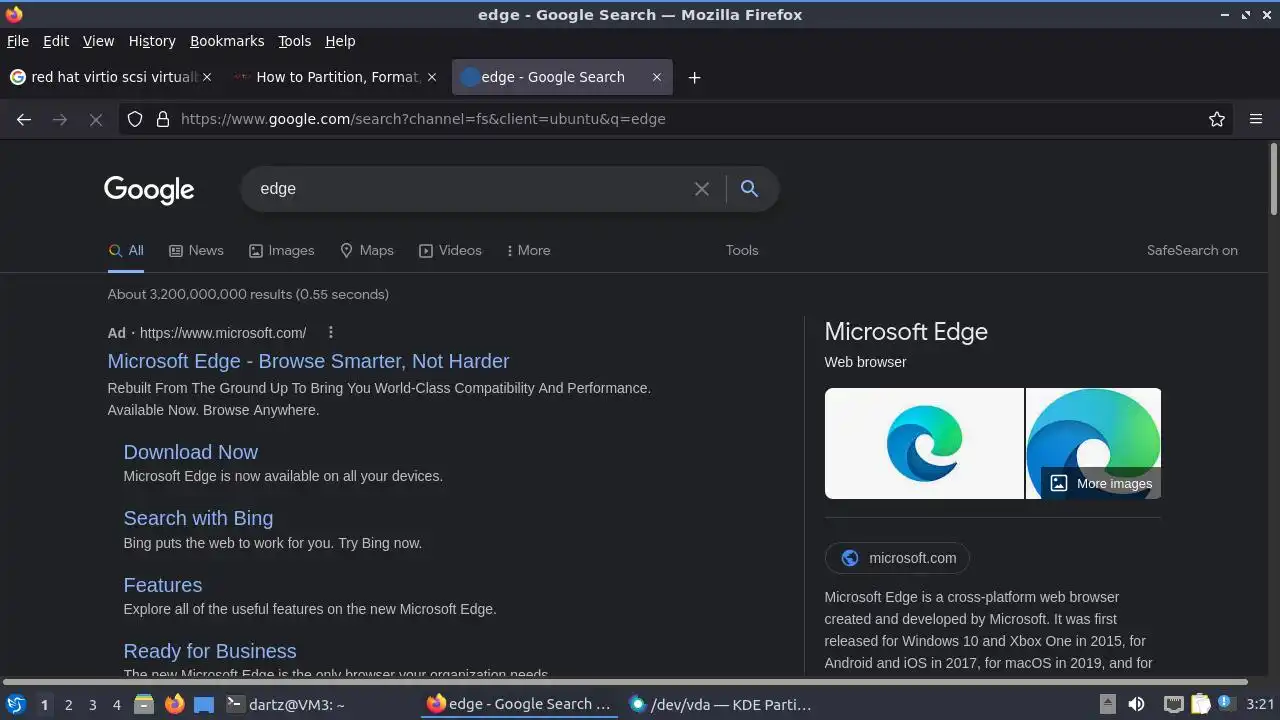Select the Images search filter
The height and width of the screenshot is (720, 1280).
click(282, 251)
